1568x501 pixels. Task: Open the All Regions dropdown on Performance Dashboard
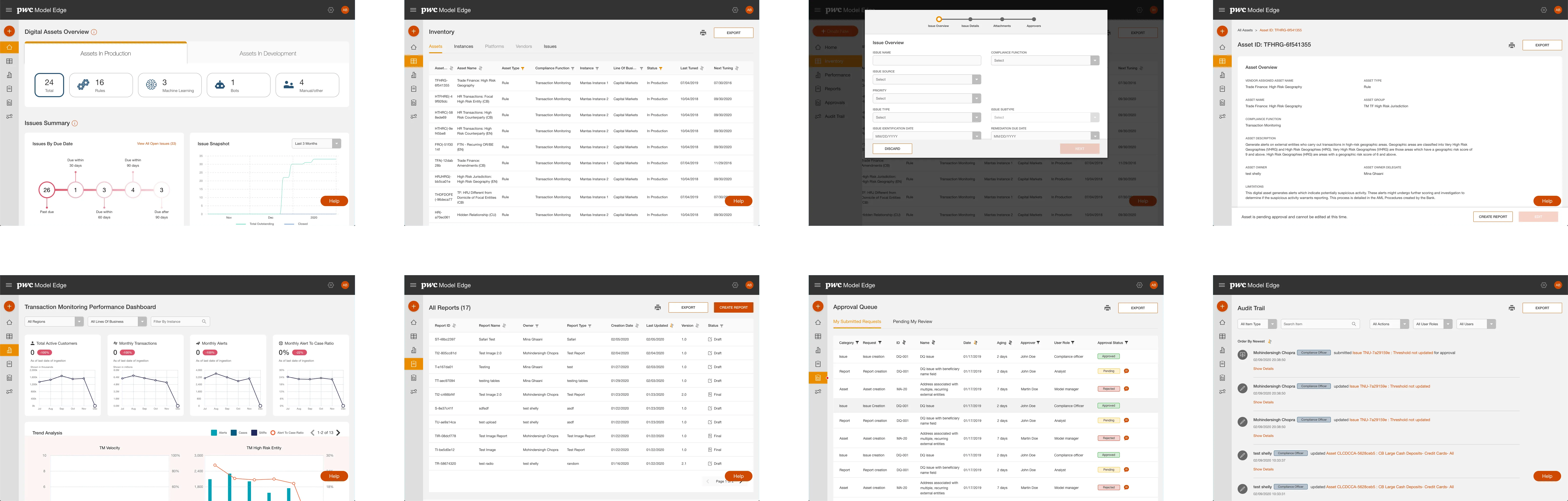point(54,322)
